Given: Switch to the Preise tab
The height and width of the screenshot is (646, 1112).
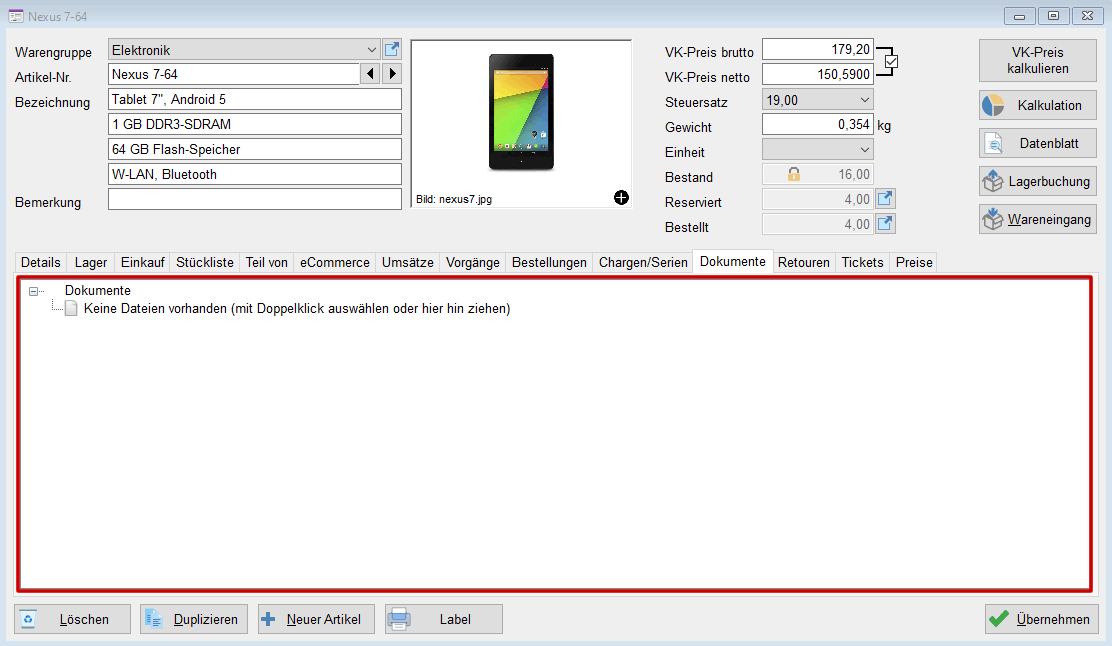Looking at the screenshot, I should click(x=914, y=262).
